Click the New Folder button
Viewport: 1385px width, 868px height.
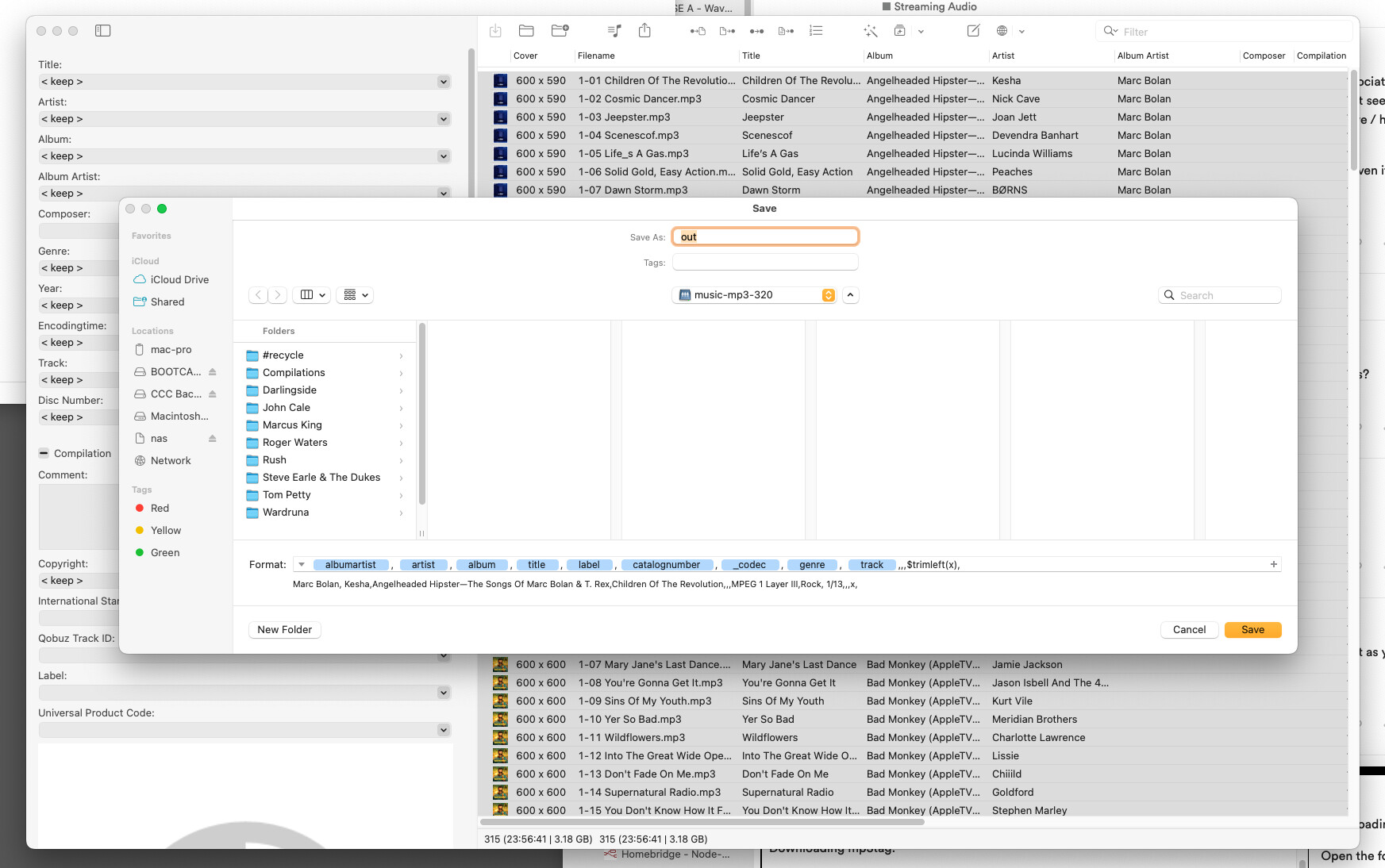pos(284,630)
